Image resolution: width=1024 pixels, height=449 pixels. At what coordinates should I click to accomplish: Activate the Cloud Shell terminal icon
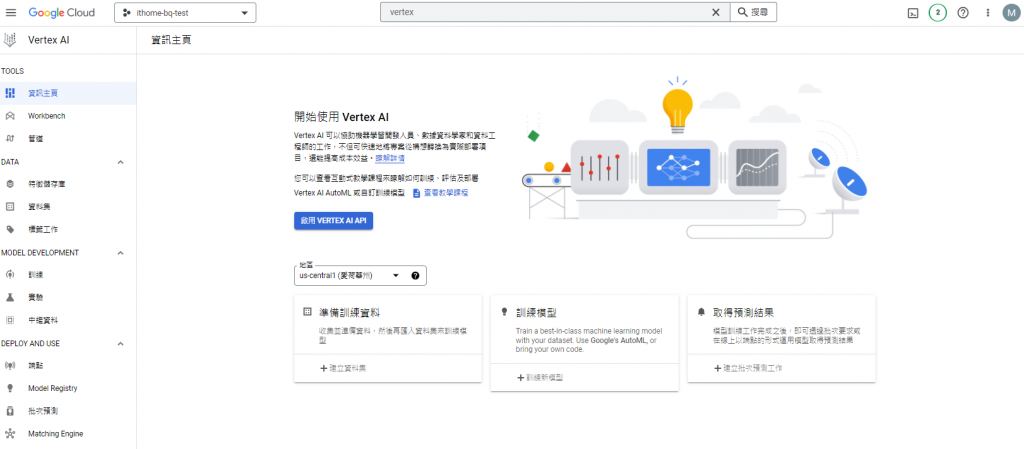(x=913, y=12)
